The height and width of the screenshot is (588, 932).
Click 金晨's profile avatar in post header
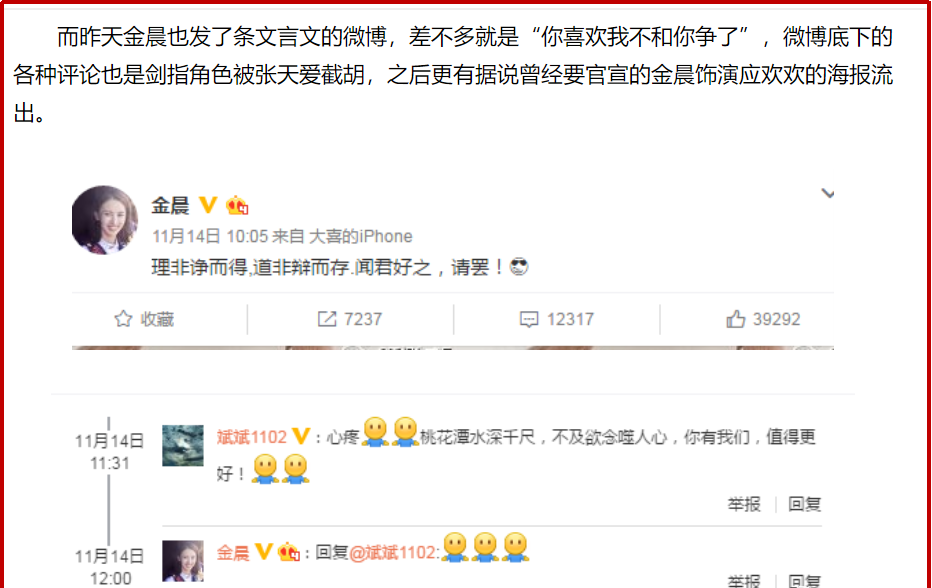(105, 220)
